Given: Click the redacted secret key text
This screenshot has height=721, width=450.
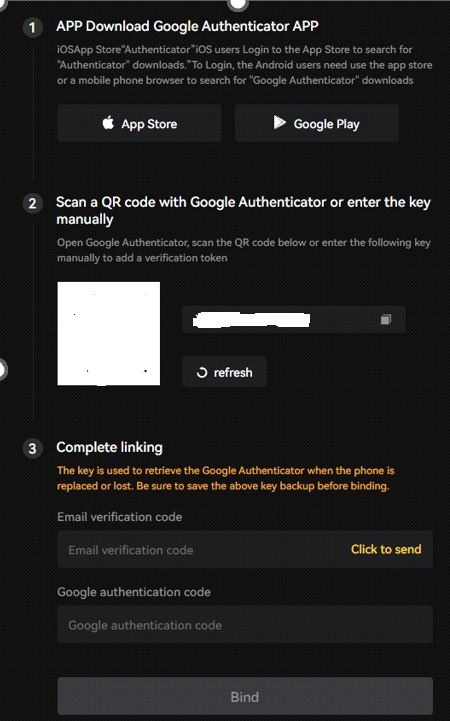Looking at the screenshot, I should [251, 320].
